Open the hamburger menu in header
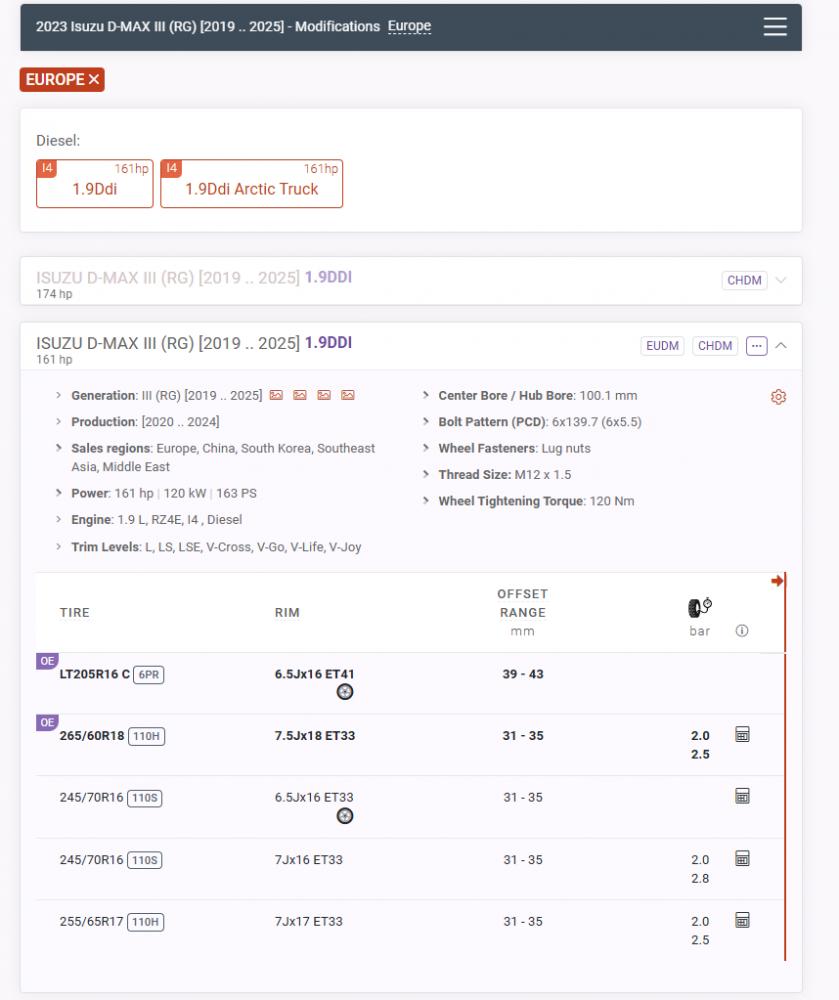 (x=775, y=27)
